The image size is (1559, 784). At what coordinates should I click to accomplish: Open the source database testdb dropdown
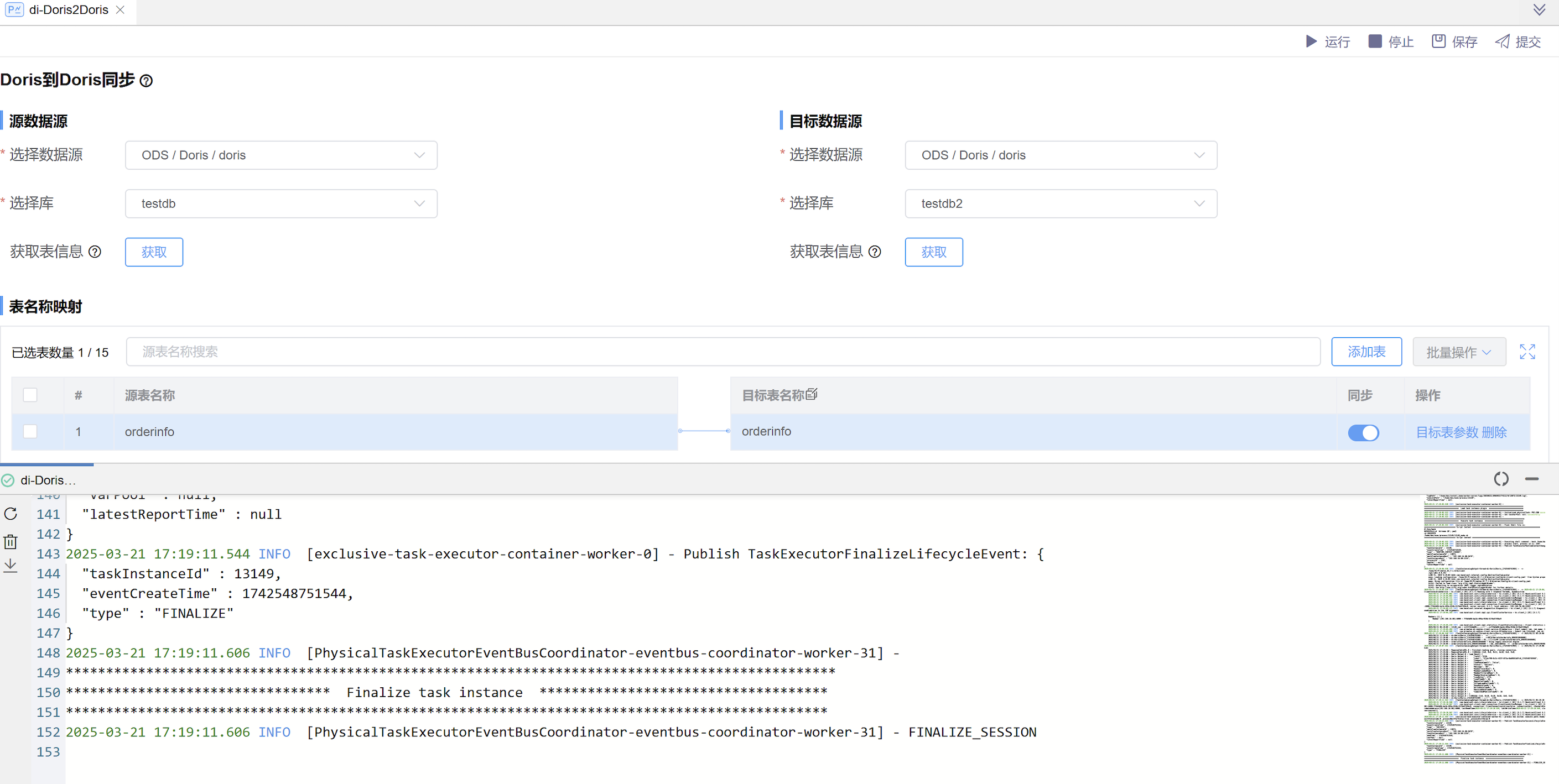pyautogui.click(x=281, y=204)
